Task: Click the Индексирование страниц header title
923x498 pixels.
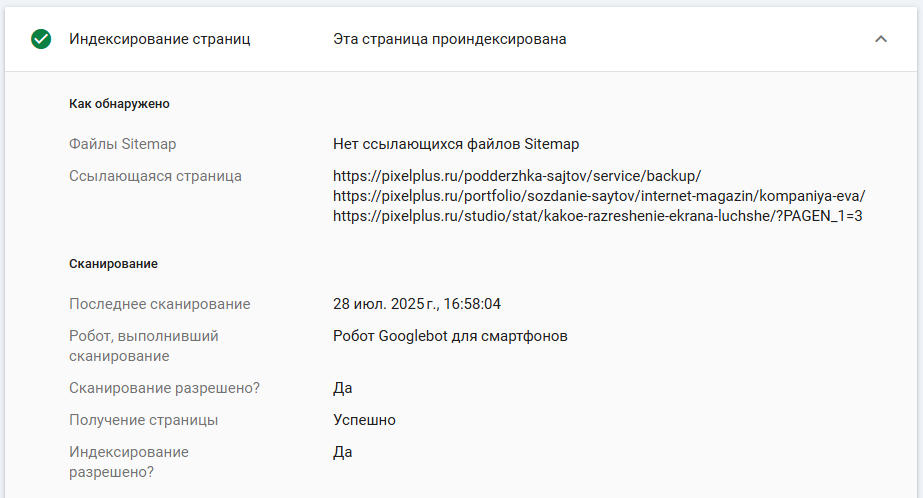Action: (159, 39)
